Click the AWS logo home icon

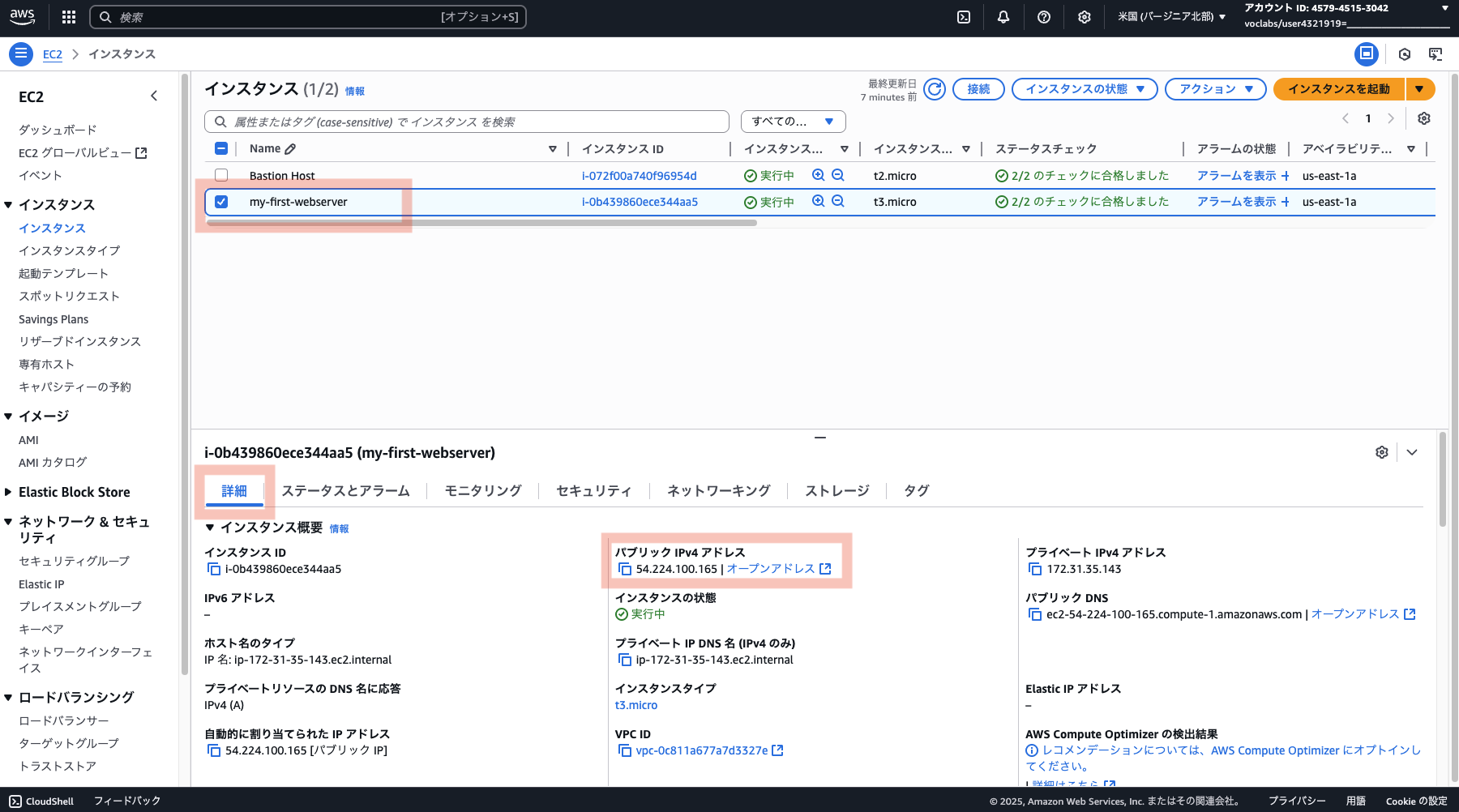pyautogui.click(x=23, y=16)
